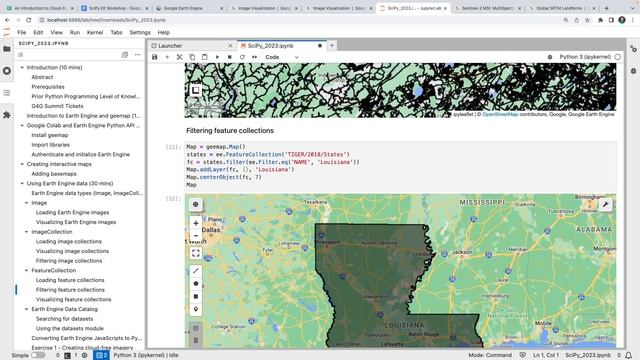Go to Visualizing feature collections in outline
This screenshot has height=360, width=640.
point(73,299)
